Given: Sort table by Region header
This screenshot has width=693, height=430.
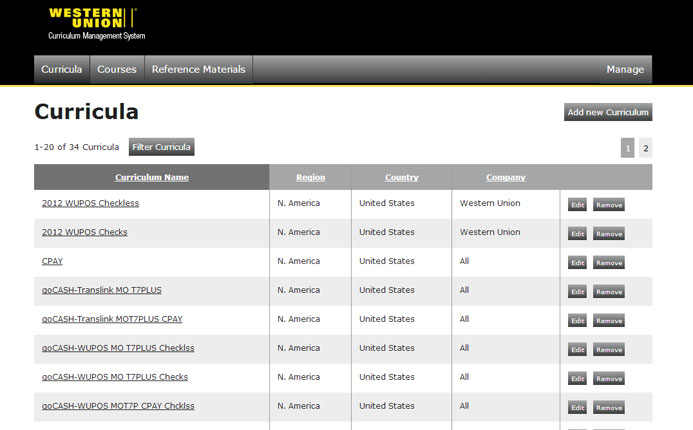Looking at the screenshot, I should pos(310,177).
